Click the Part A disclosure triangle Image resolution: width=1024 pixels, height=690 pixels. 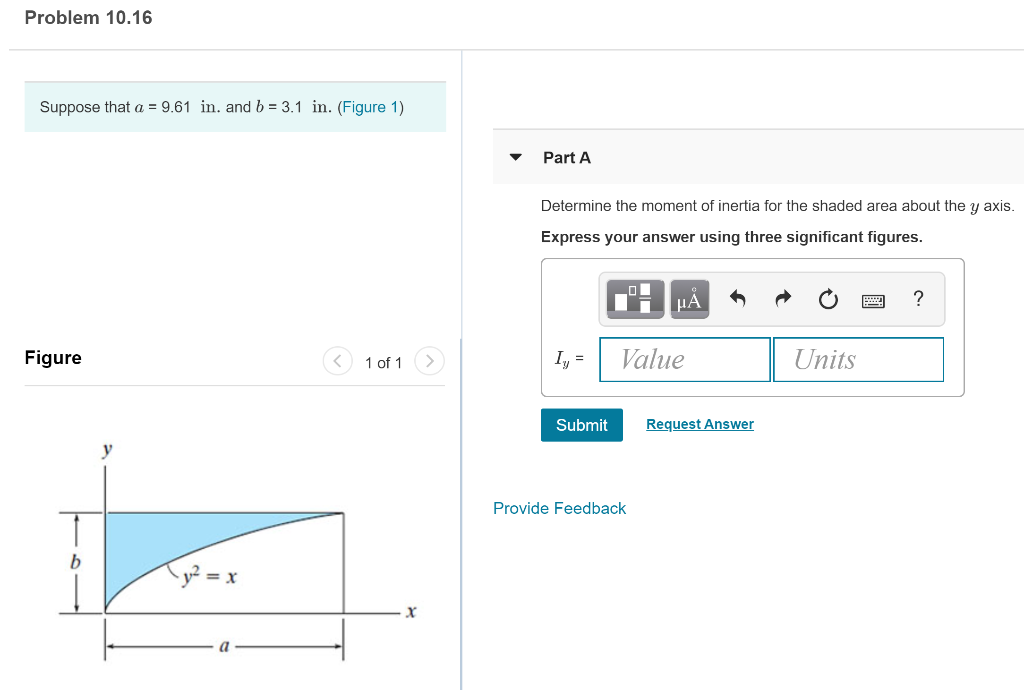pyautogui.click(x=514, y=157)
